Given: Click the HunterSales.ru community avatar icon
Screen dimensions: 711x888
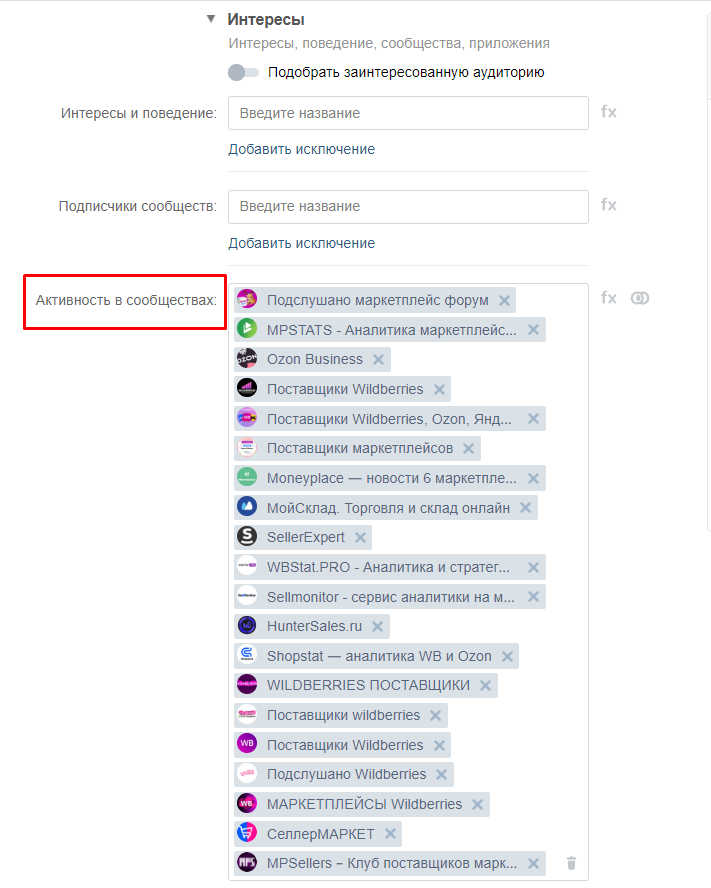Looking at the screenshot, I should [247, 625].
